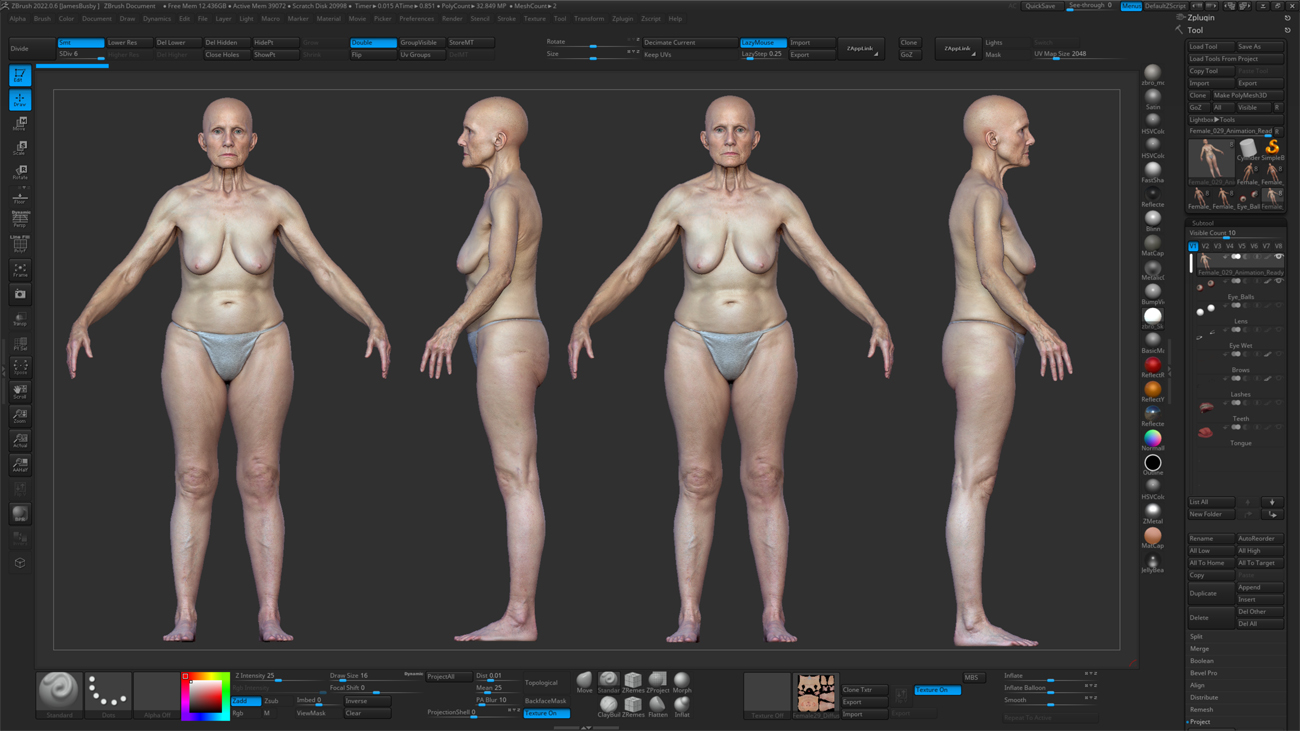Click the AAHalf icon

19,465
